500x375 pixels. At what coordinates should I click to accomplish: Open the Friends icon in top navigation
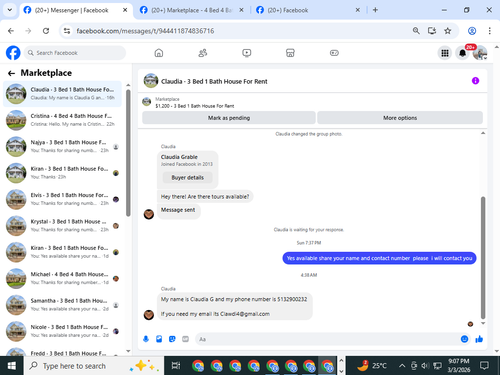click(203, 53)
